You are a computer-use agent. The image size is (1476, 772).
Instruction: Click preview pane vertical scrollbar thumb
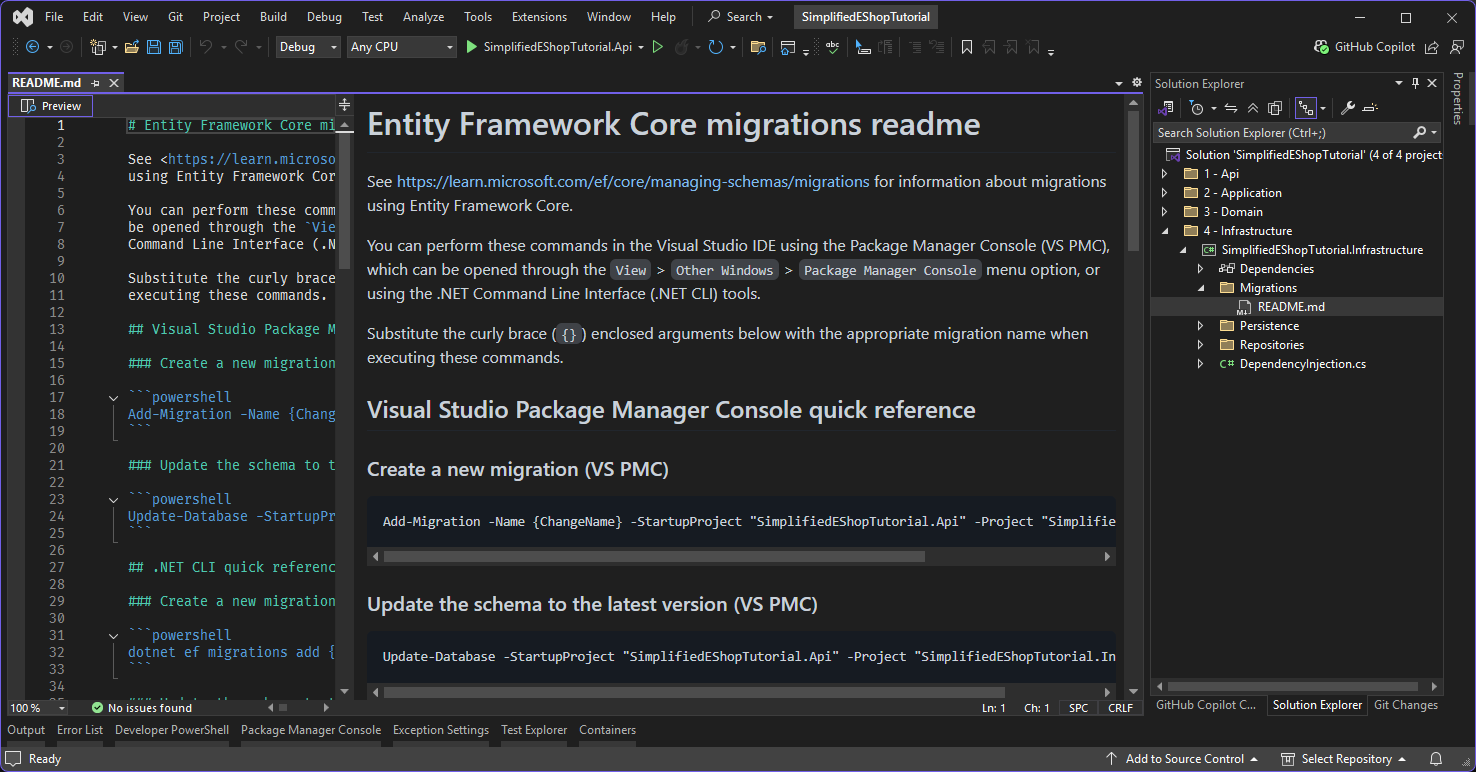tap(1133, 180)
